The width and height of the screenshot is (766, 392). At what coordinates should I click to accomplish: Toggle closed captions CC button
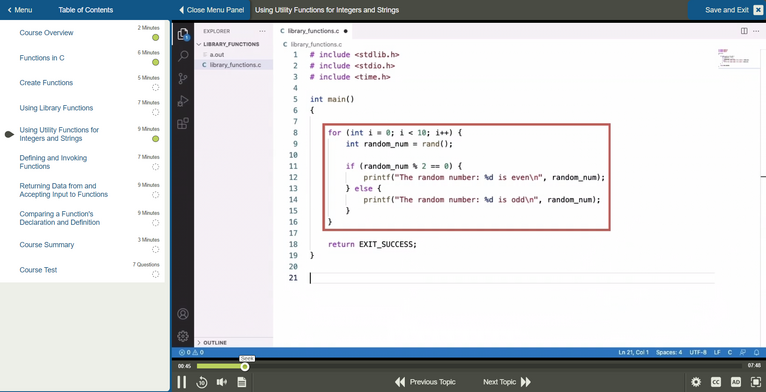716,382
